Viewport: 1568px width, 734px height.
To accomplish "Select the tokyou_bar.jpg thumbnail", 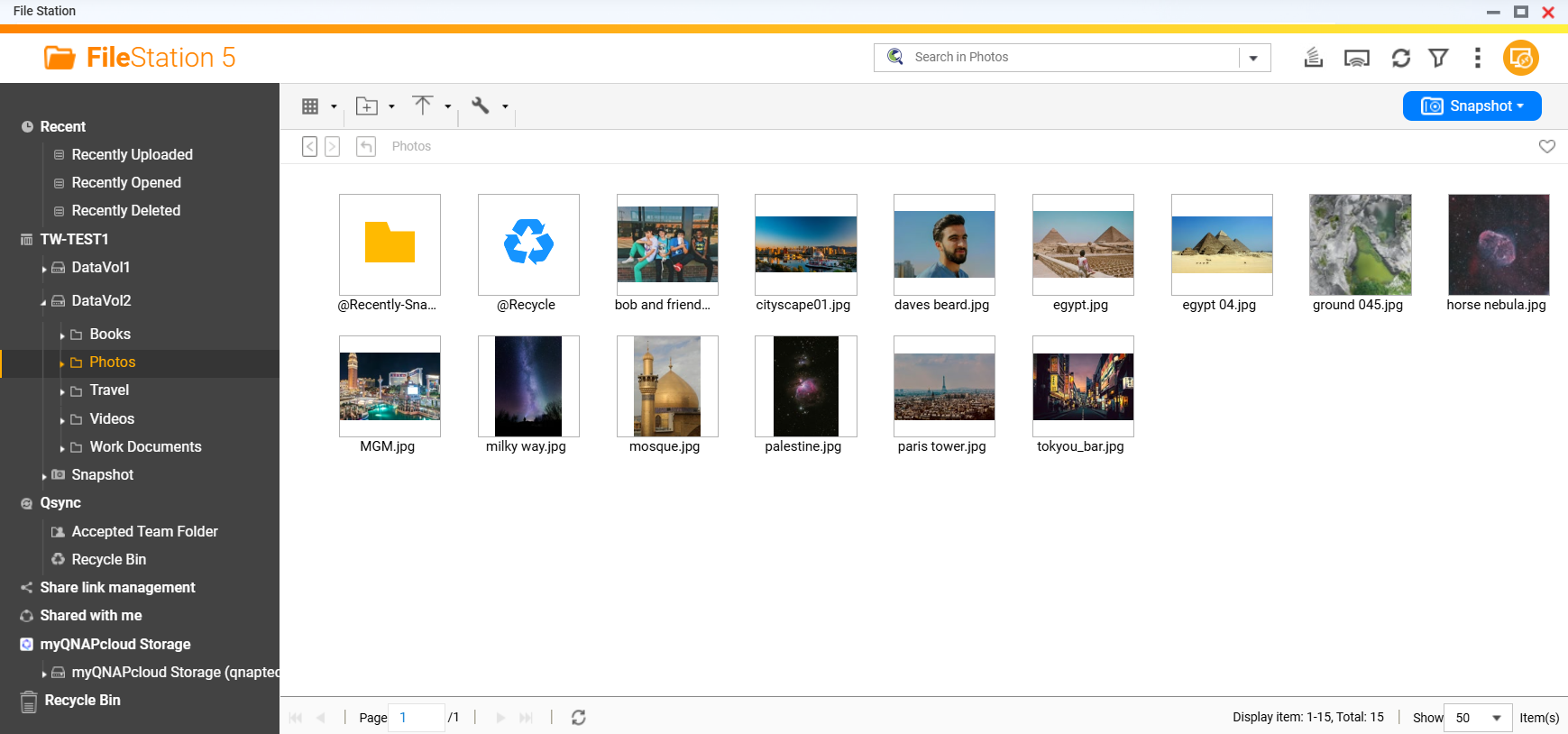I will point(1083,386).
